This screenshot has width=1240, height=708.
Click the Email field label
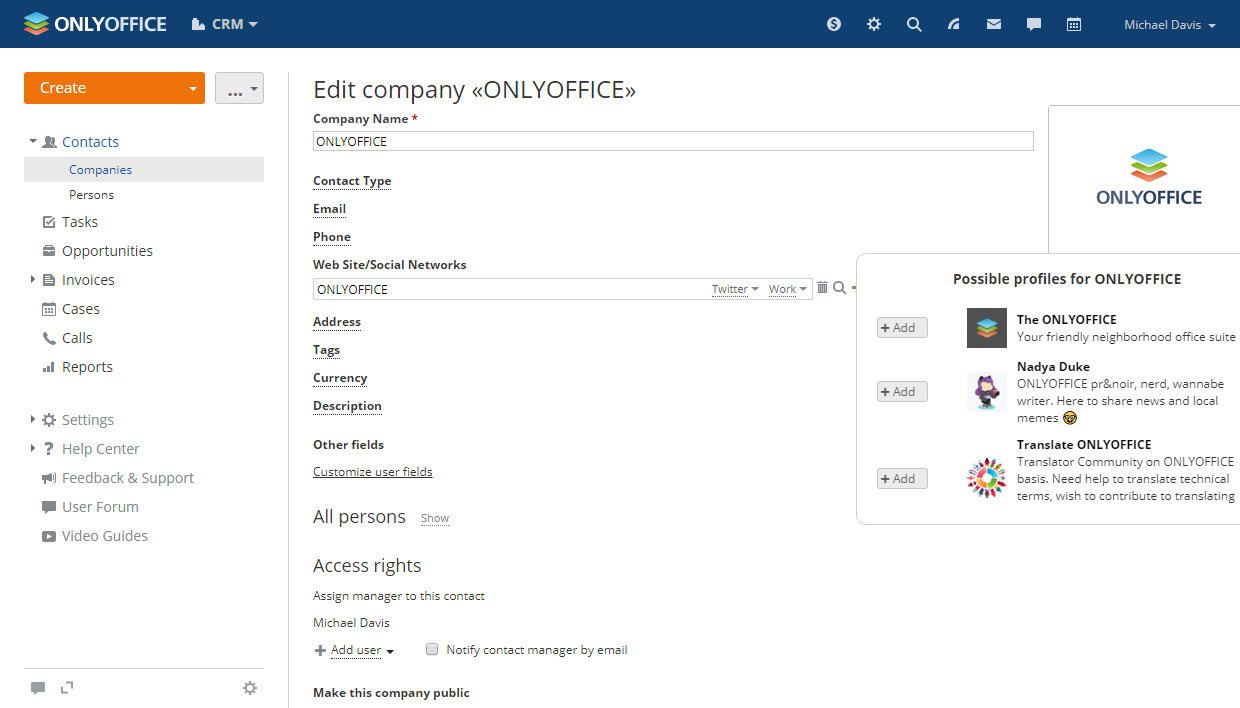330,209
